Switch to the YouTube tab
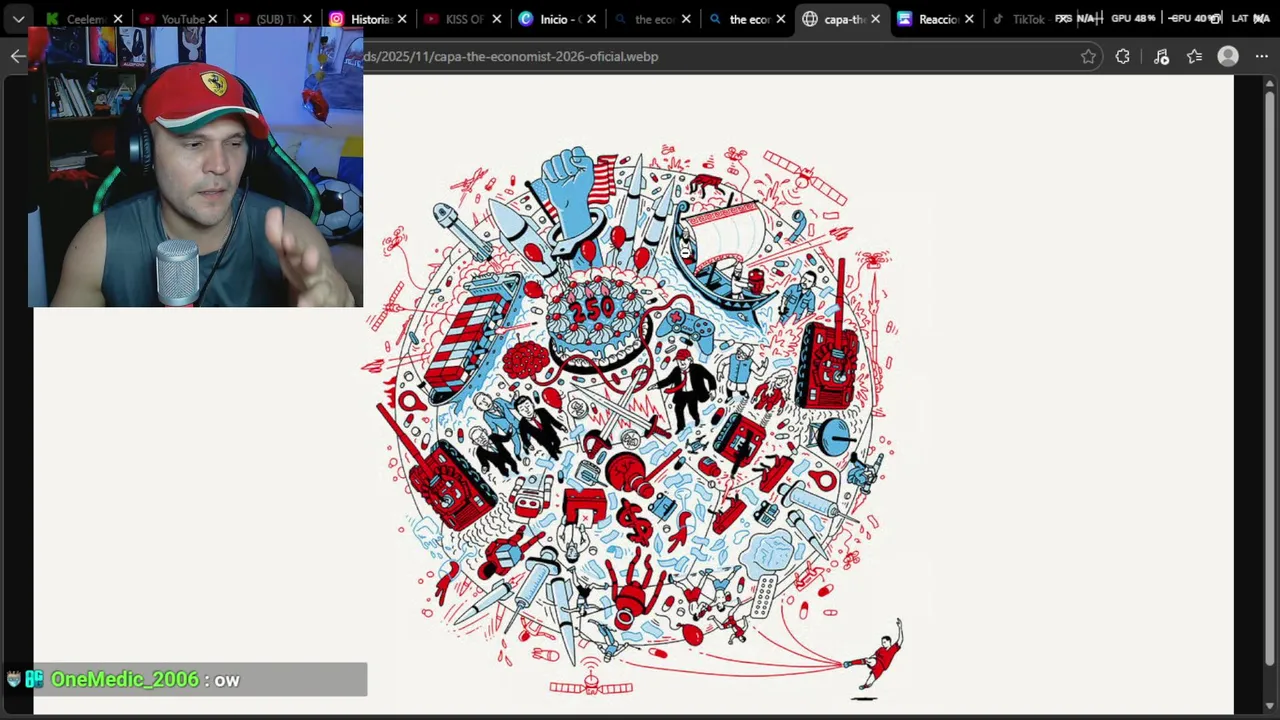The height and width of the screenshot is (720, 1280). [x=180, y=19]
